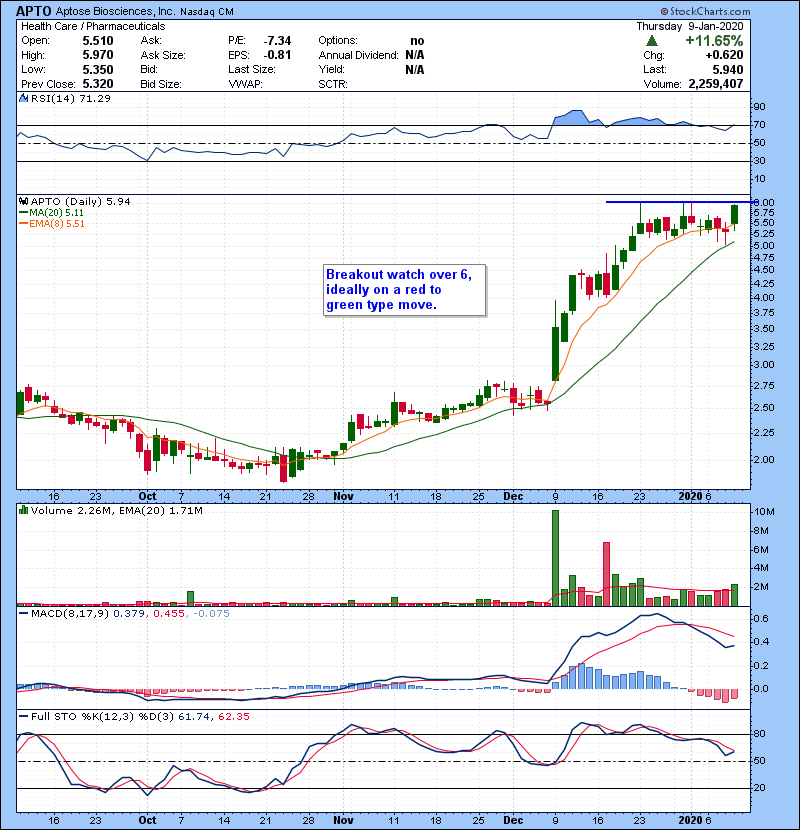Click the Low value 5.350
Viewport: 800px width, 830px height.
(98, 69)
